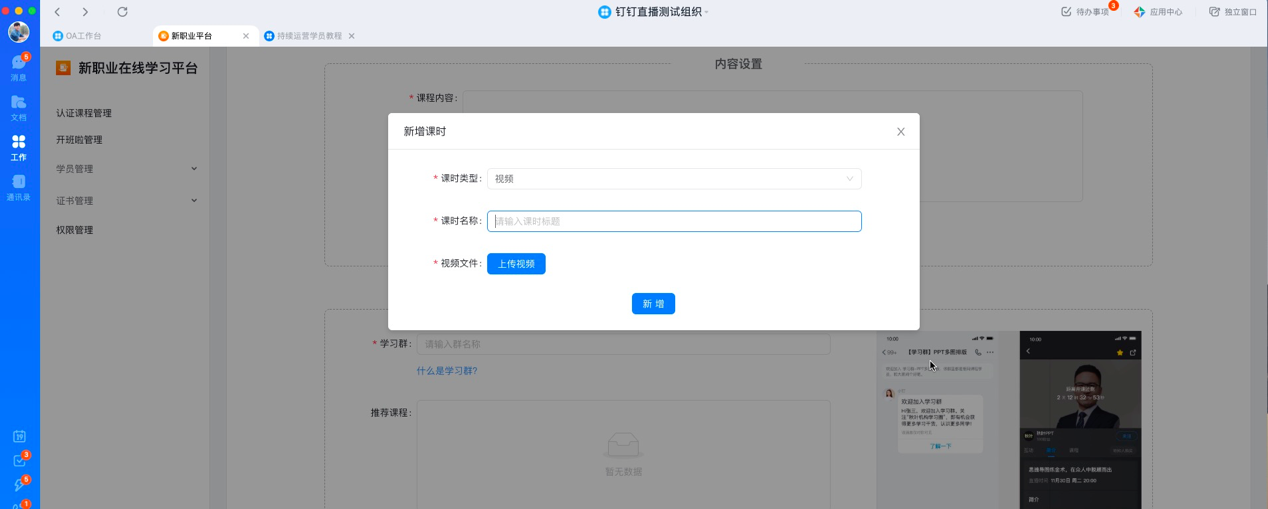The width and height of the screenshot is (1268, 509).
Task: Open the 文档 documents icon
Action: point(18,107)
